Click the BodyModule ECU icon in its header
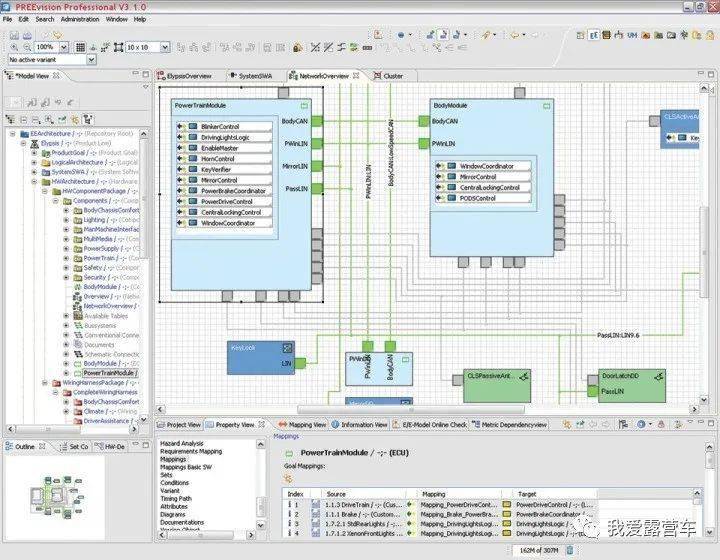Image resolution: width=720 pixels, height=560 pixels. (546, 106)
